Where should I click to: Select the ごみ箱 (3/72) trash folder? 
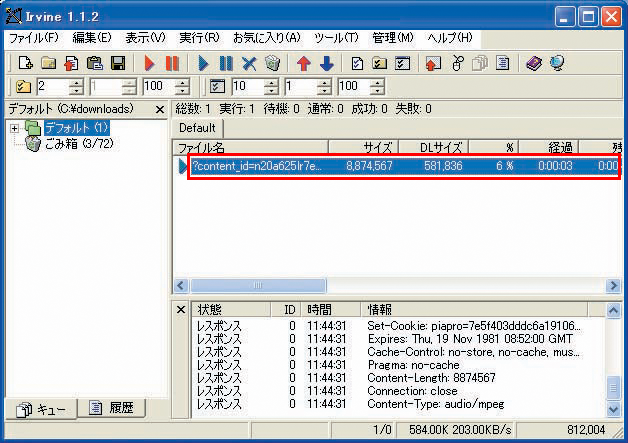[79, 143]
